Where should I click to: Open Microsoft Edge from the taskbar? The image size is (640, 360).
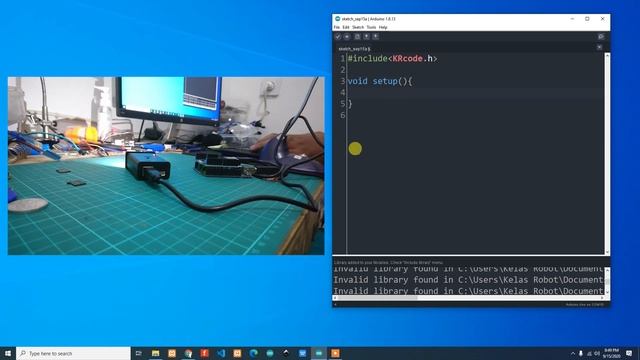pos(253,353)
